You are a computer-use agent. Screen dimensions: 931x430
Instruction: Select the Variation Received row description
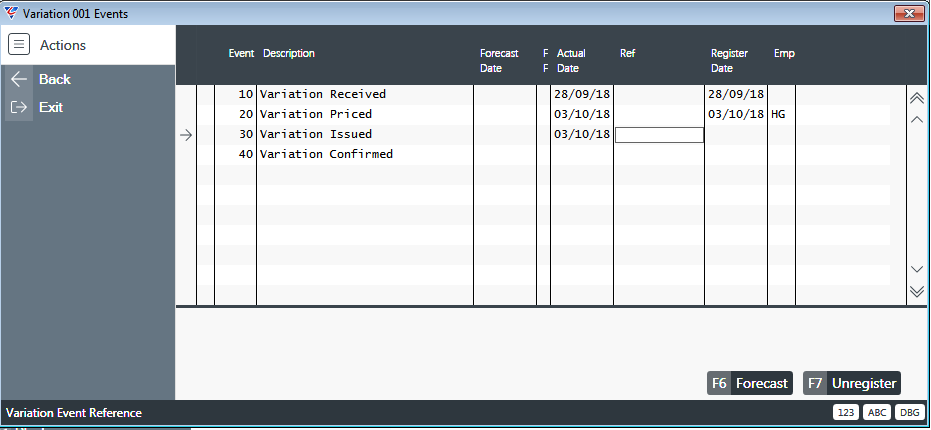coord(323,94)
